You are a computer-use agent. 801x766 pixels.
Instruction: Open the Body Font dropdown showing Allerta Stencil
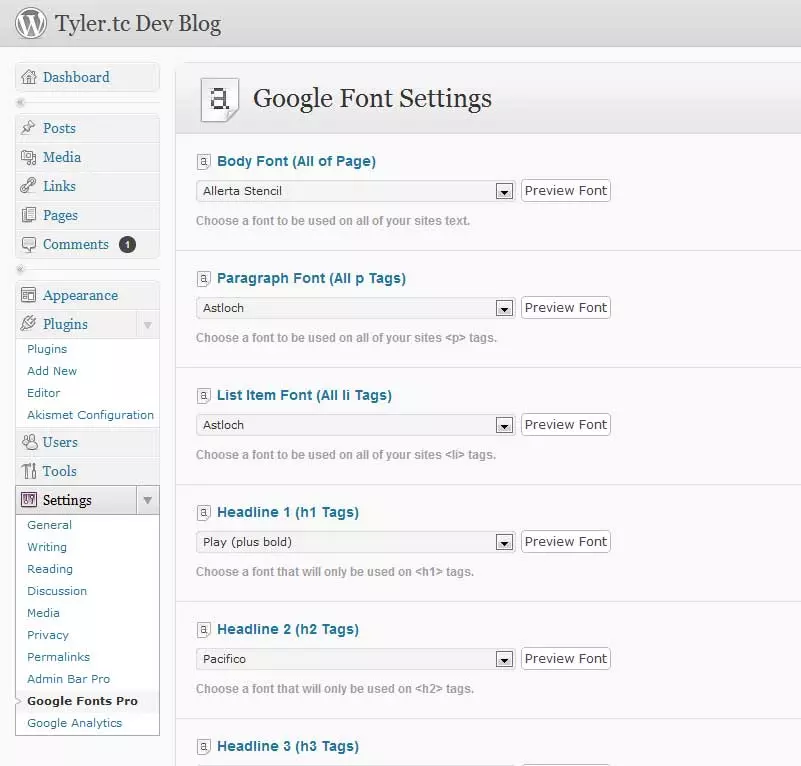[x=356, y=191]
